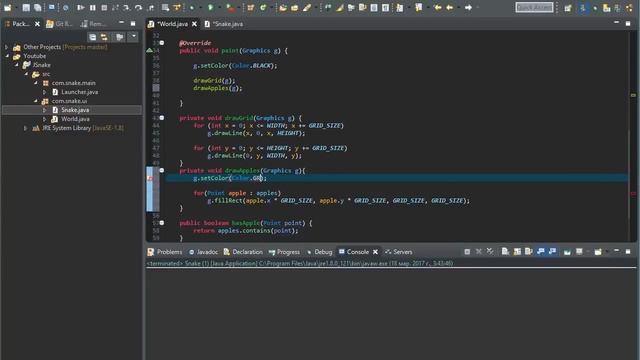Click the Open Perspective icon

pos(568,7)
